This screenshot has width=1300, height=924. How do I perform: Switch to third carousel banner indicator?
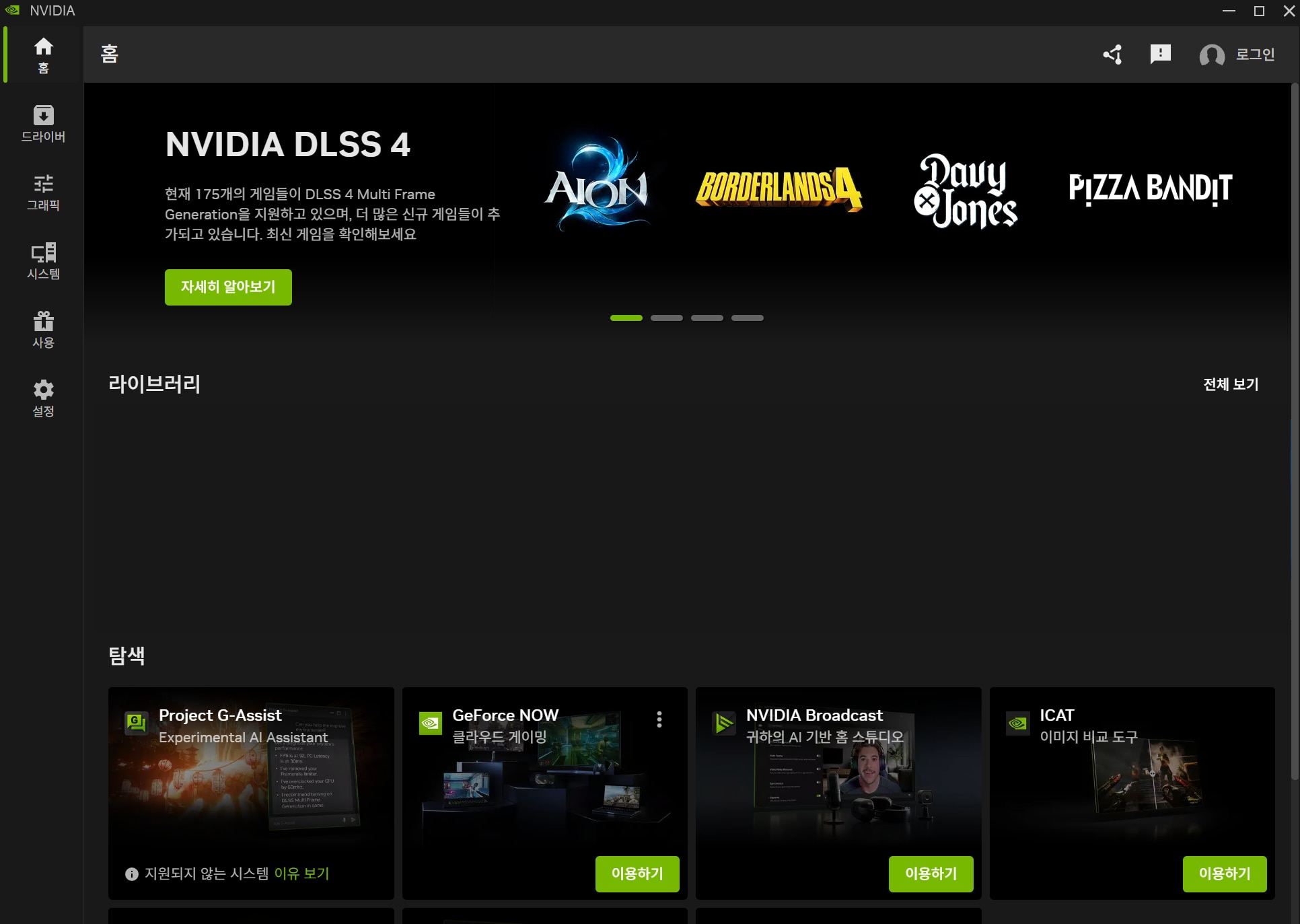[x=707, y=318]
